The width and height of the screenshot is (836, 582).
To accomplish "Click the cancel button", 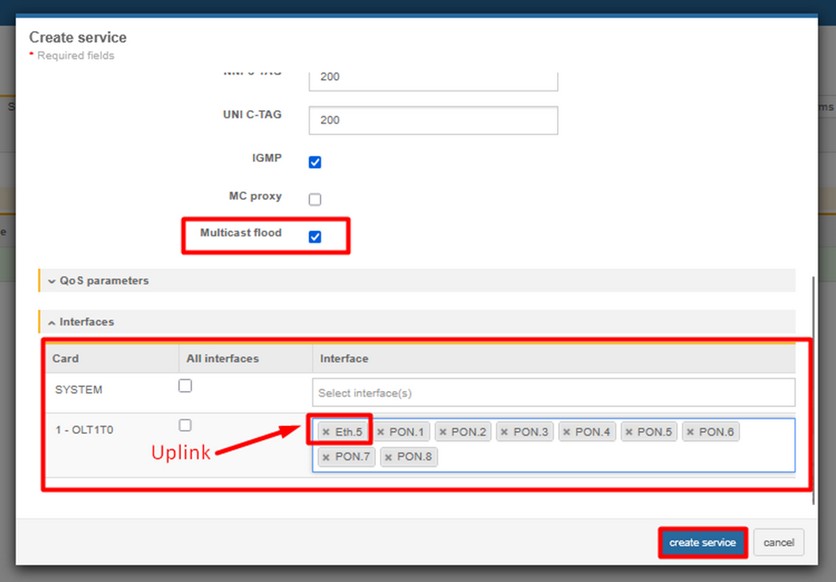I will coord(778,543).
